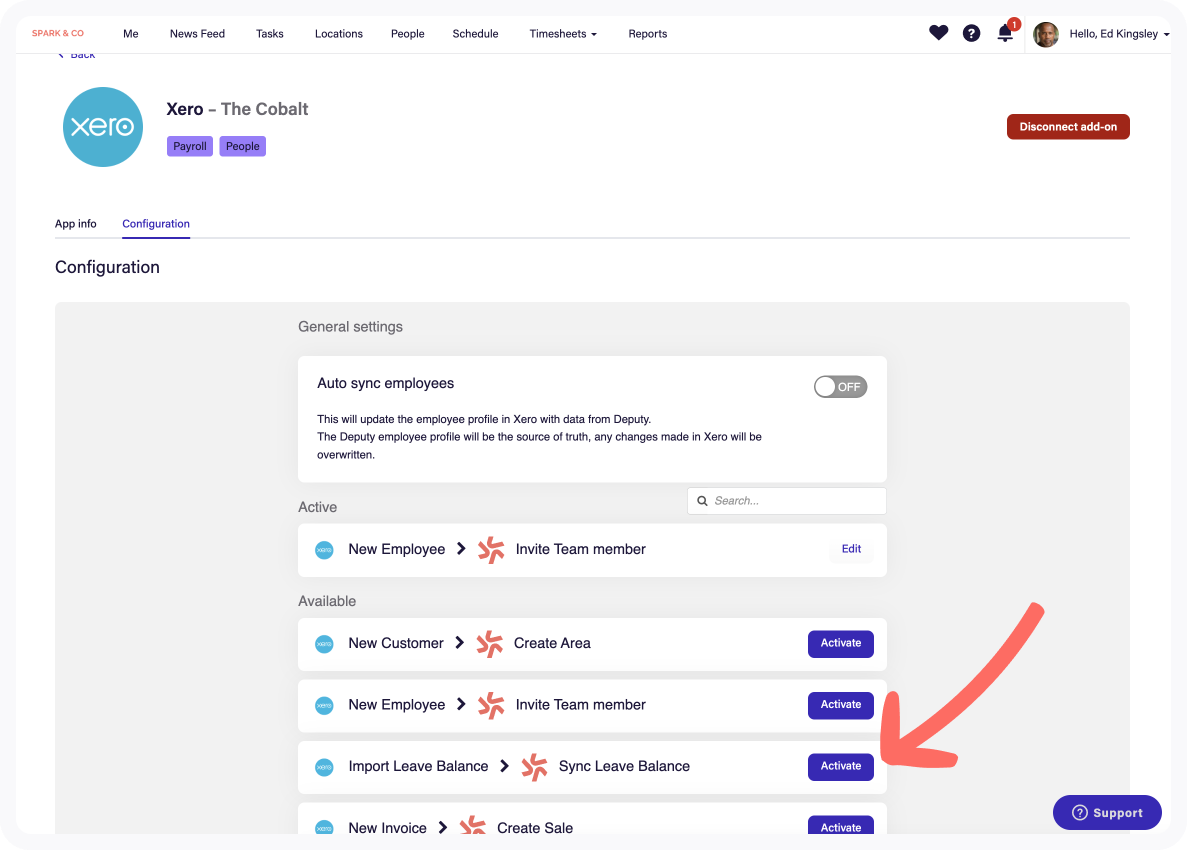
Task: Open the Tasks page
Action: (x=269, y=34)
